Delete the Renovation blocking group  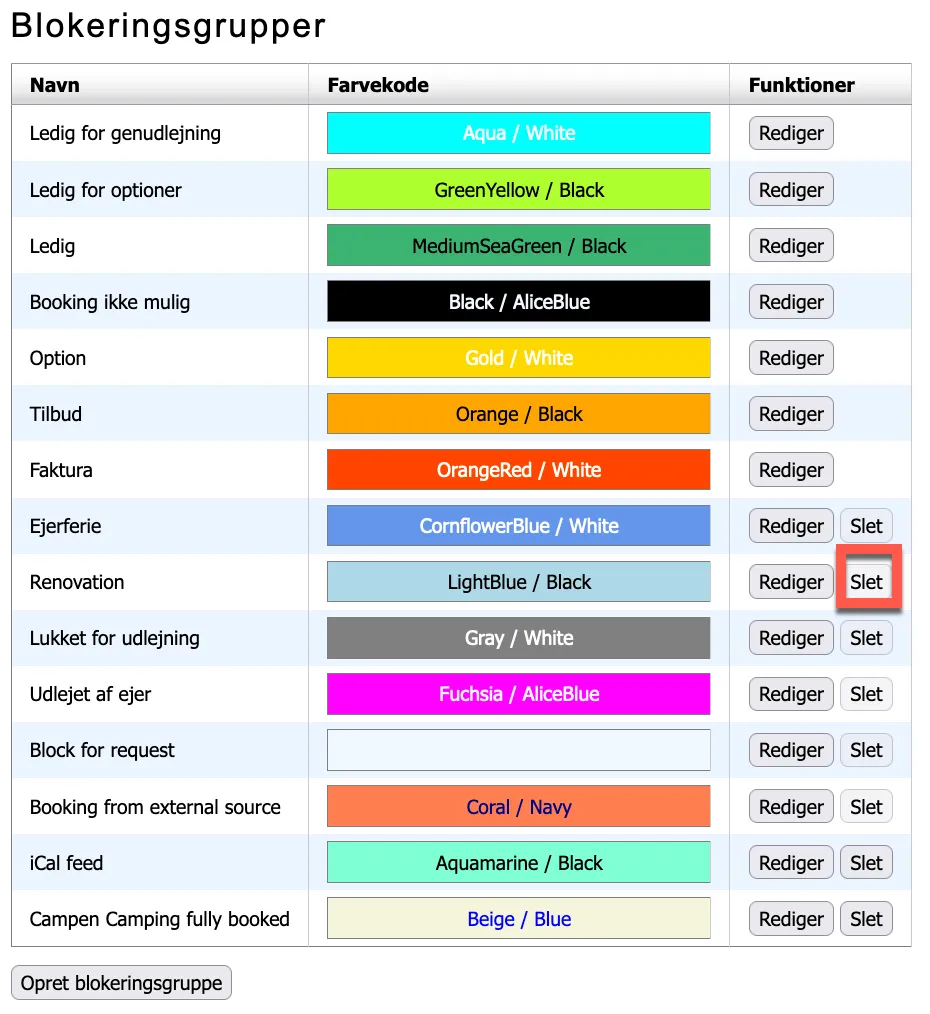866,582
